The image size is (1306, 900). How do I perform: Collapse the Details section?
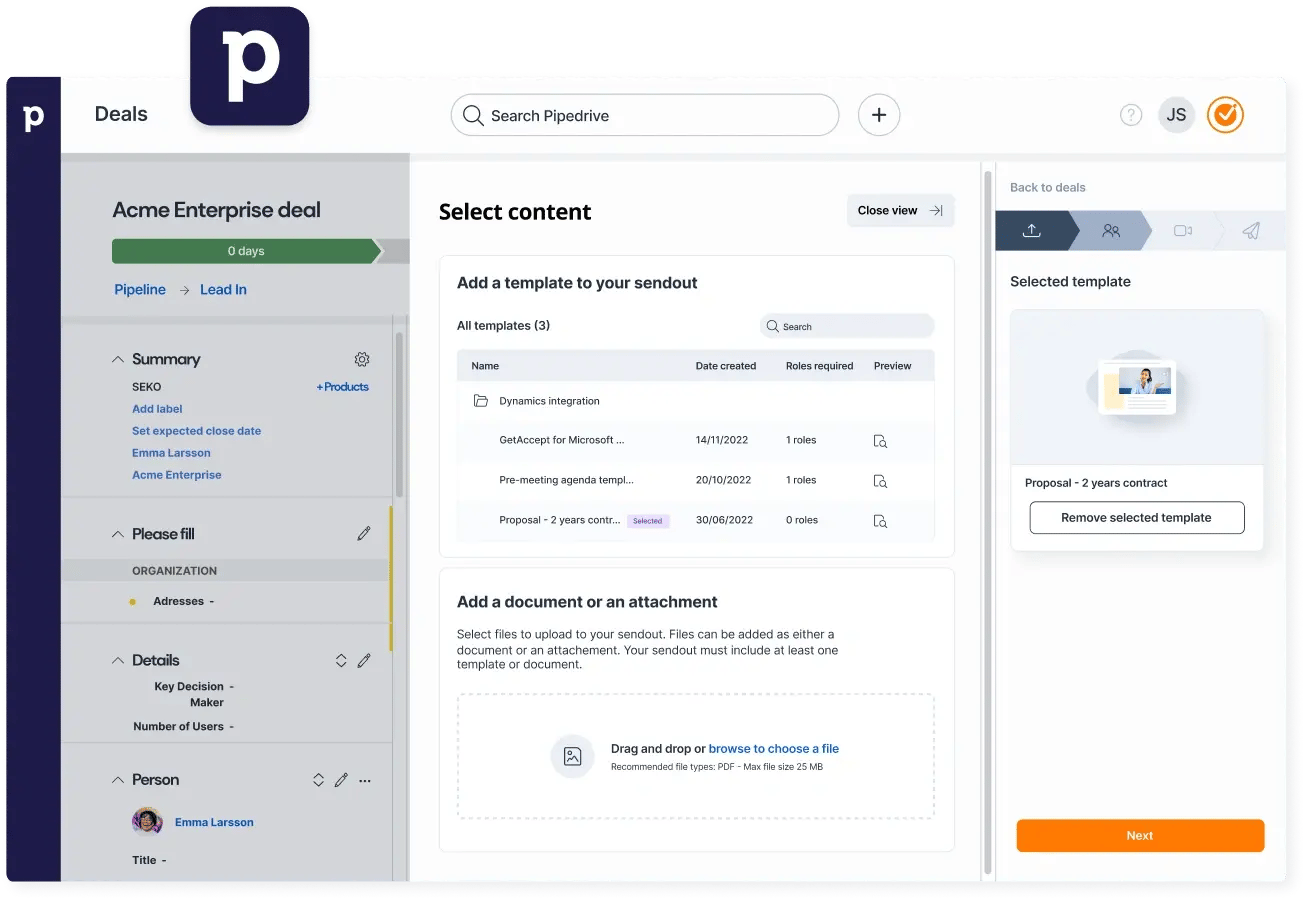[x=118, y=660]
